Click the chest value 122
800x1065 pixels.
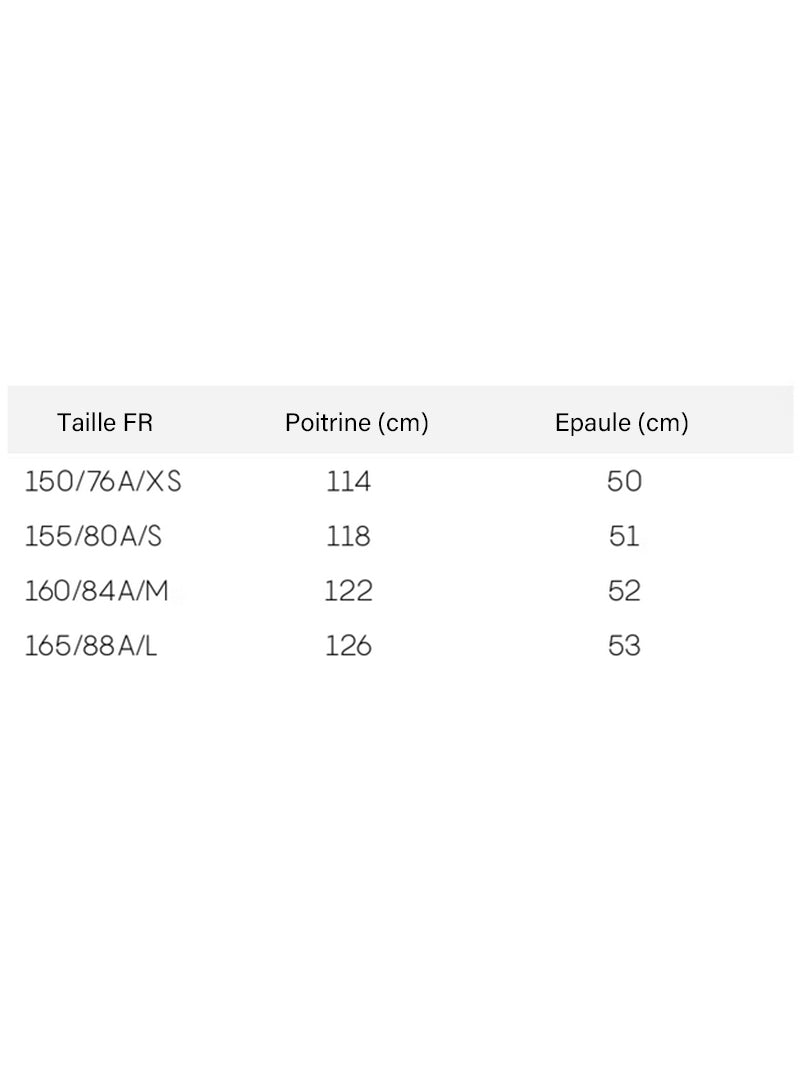tap(348, 591)
